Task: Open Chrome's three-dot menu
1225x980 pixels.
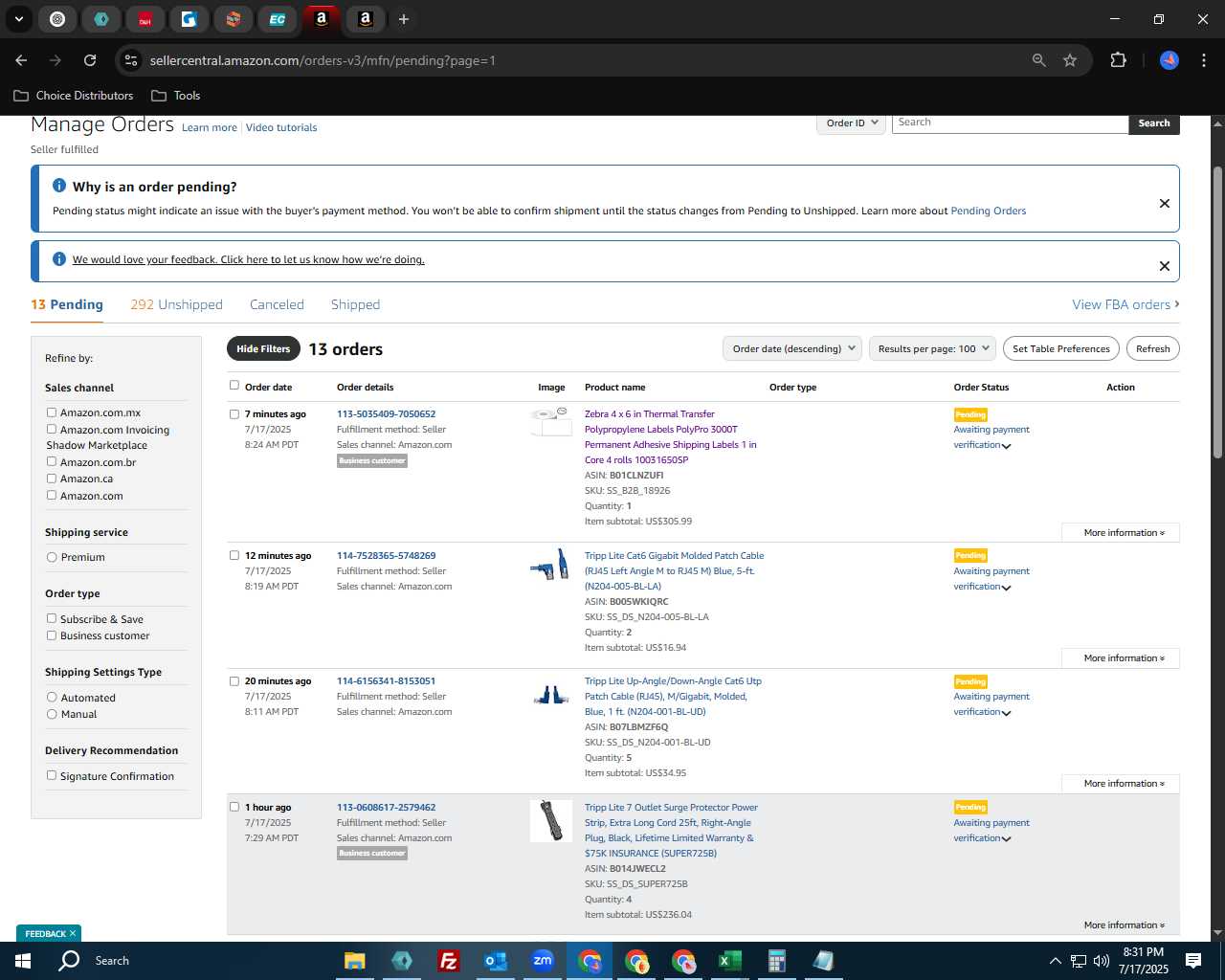Action: pyautogui.click(x=1202, y=60)
